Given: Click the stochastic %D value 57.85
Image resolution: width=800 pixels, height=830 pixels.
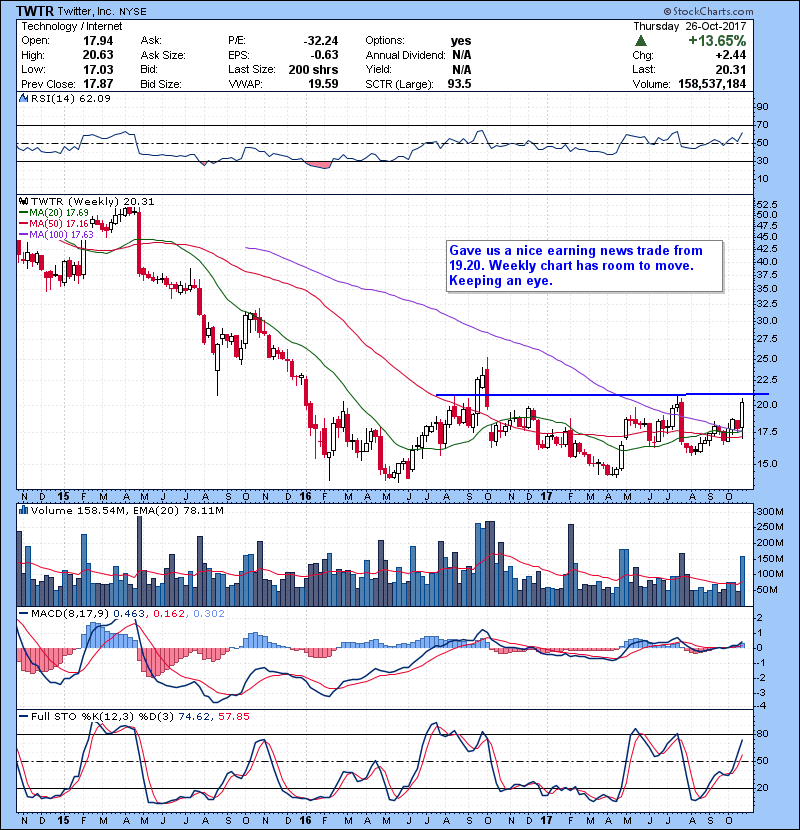Looking at the screenshot, I should tap(233, 717).
